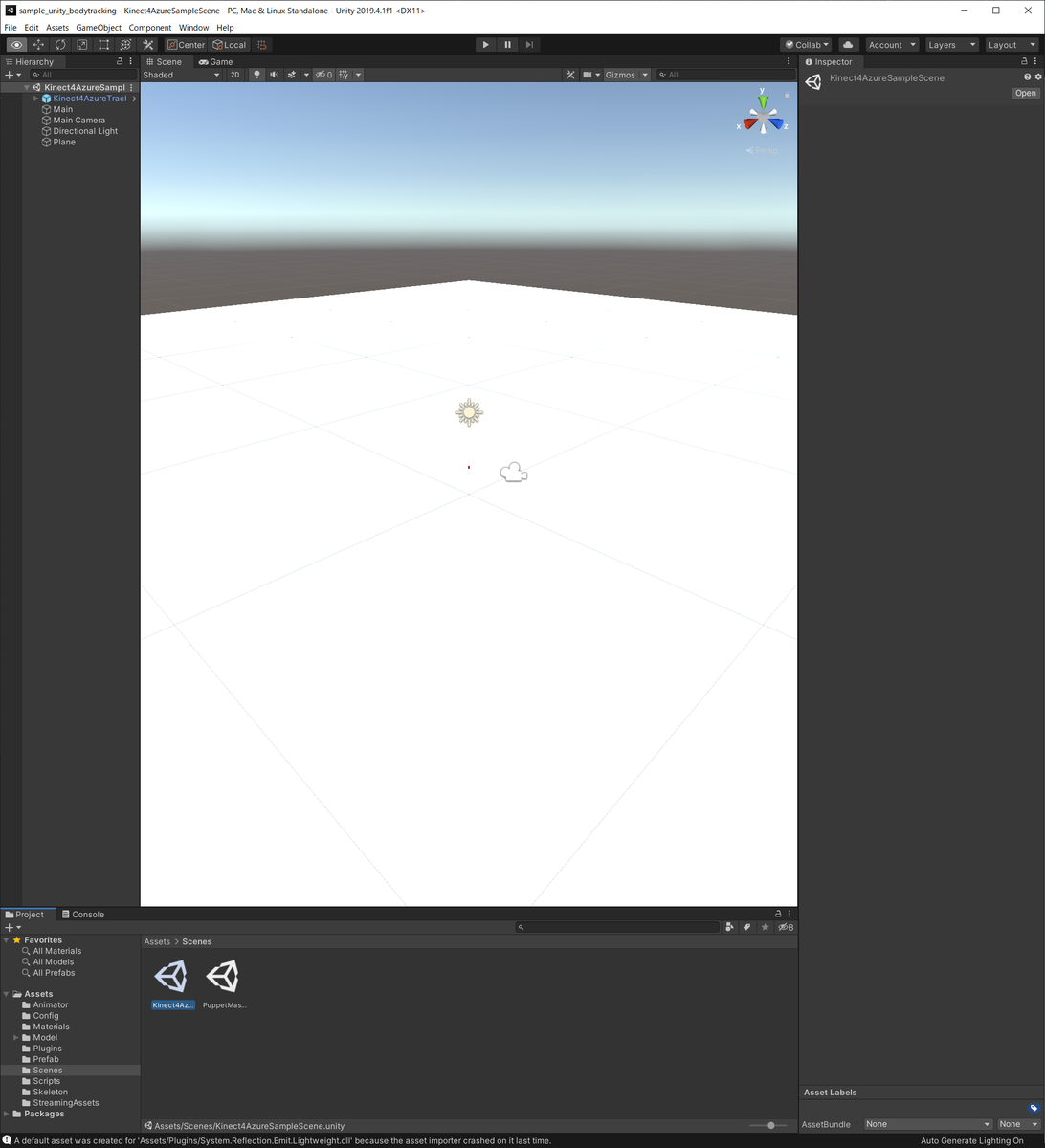Select the Move tool
The width and height of the screenshot is (1045, 1148).
[38, 44]
